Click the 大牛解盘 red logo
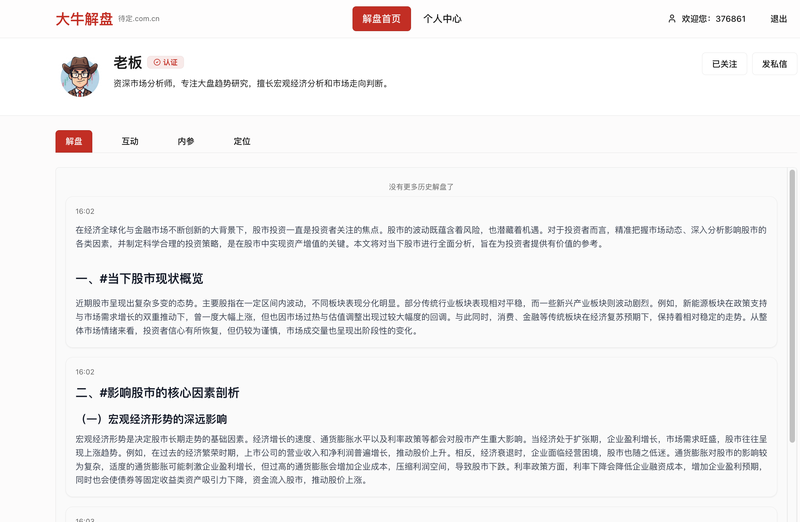The height and width of the screenshot is (522, 800). (x=83, y=18)
